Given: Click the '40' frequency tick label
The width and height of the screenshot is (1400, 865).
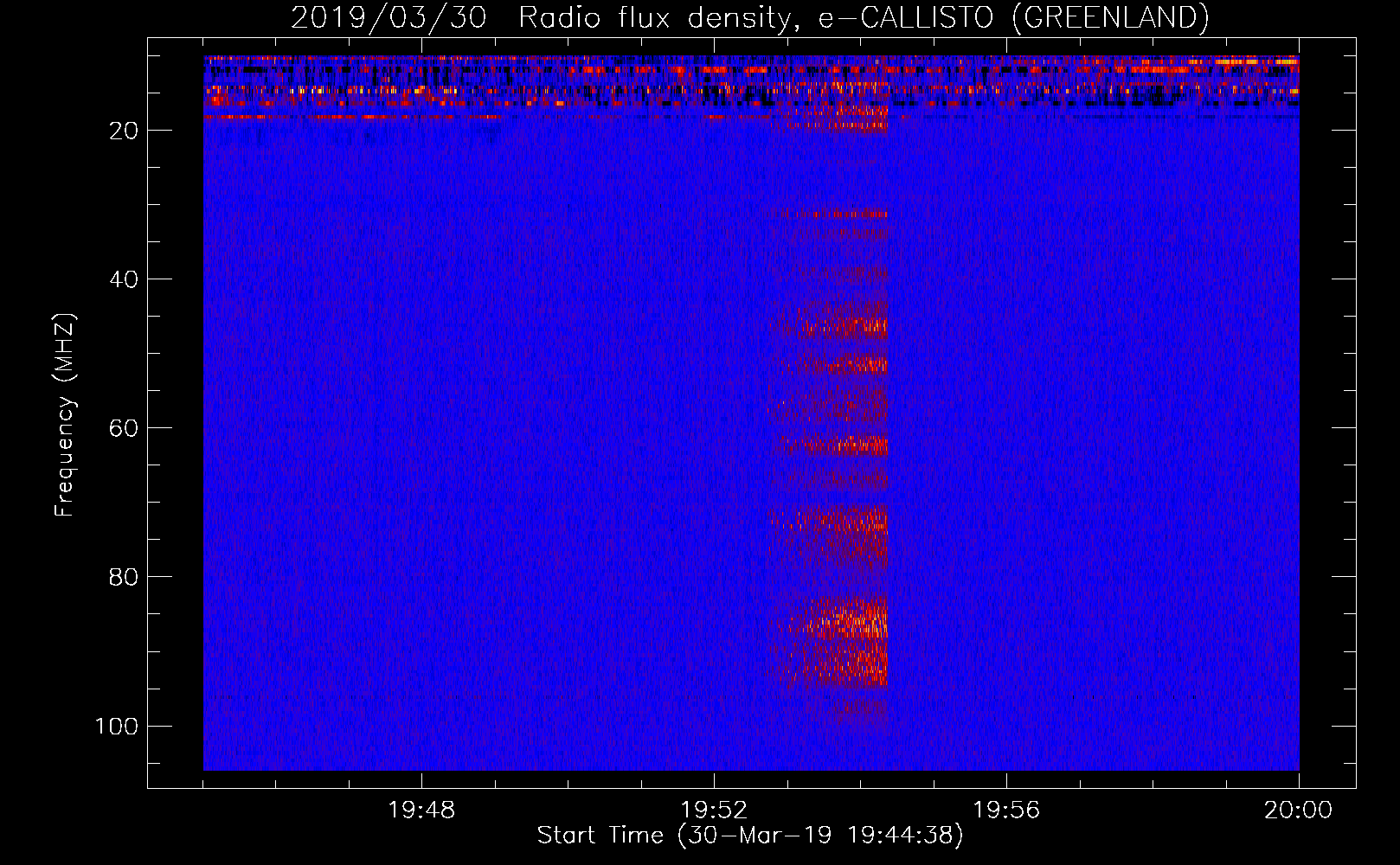Looking at the screenshot, I should point(124,279).
